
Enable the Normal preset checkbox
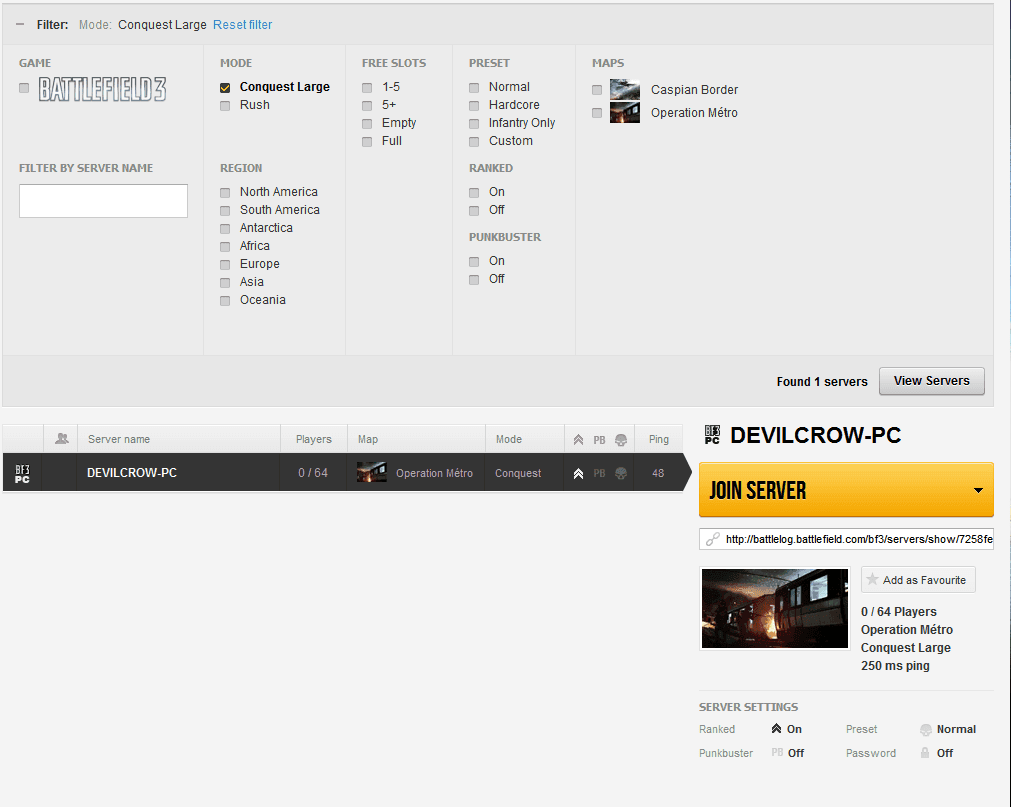474,88
